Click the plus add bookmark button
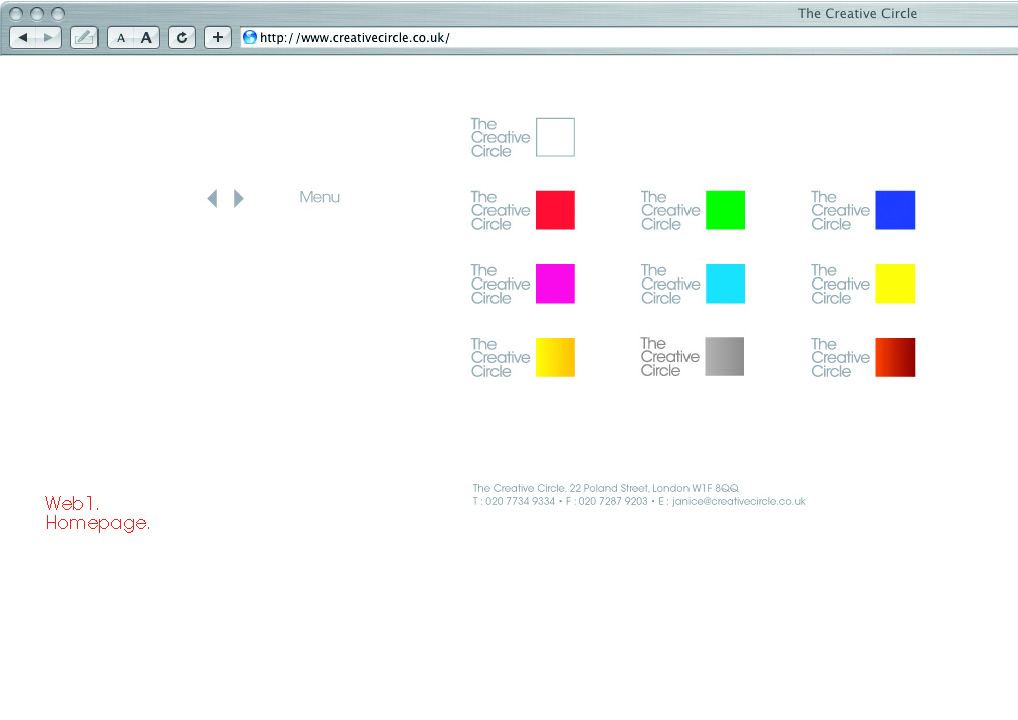This screenshot has width=1018, height=720. click(218, 38)
